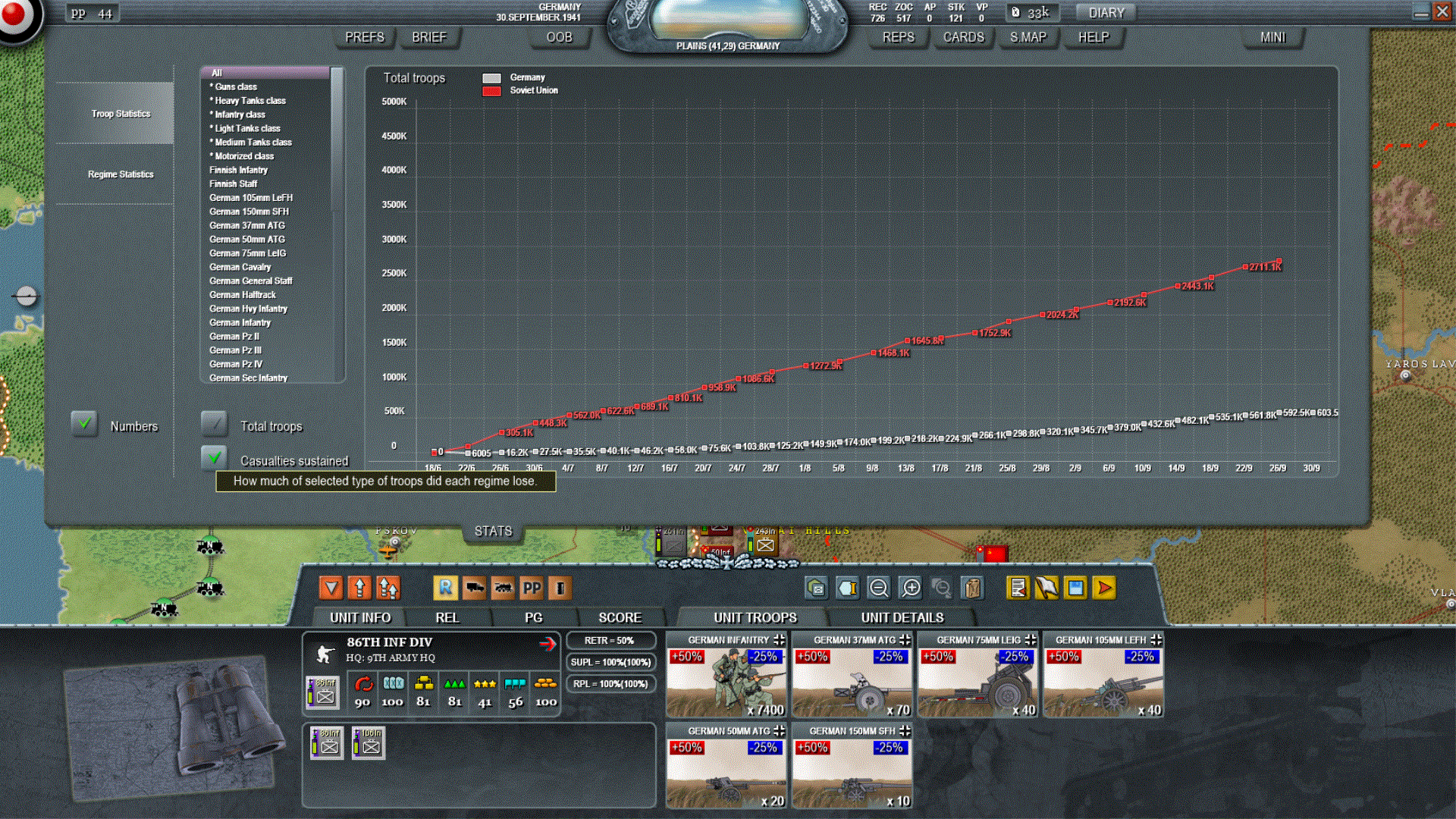
Task: Click the zoom out magnifier icon
Action: [x=878, y=588]
